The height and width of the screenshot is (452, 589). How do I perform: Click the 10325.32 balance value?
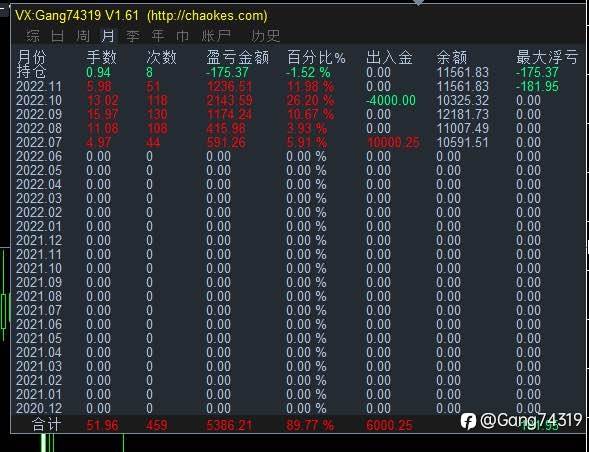click(x=462, y=100)
